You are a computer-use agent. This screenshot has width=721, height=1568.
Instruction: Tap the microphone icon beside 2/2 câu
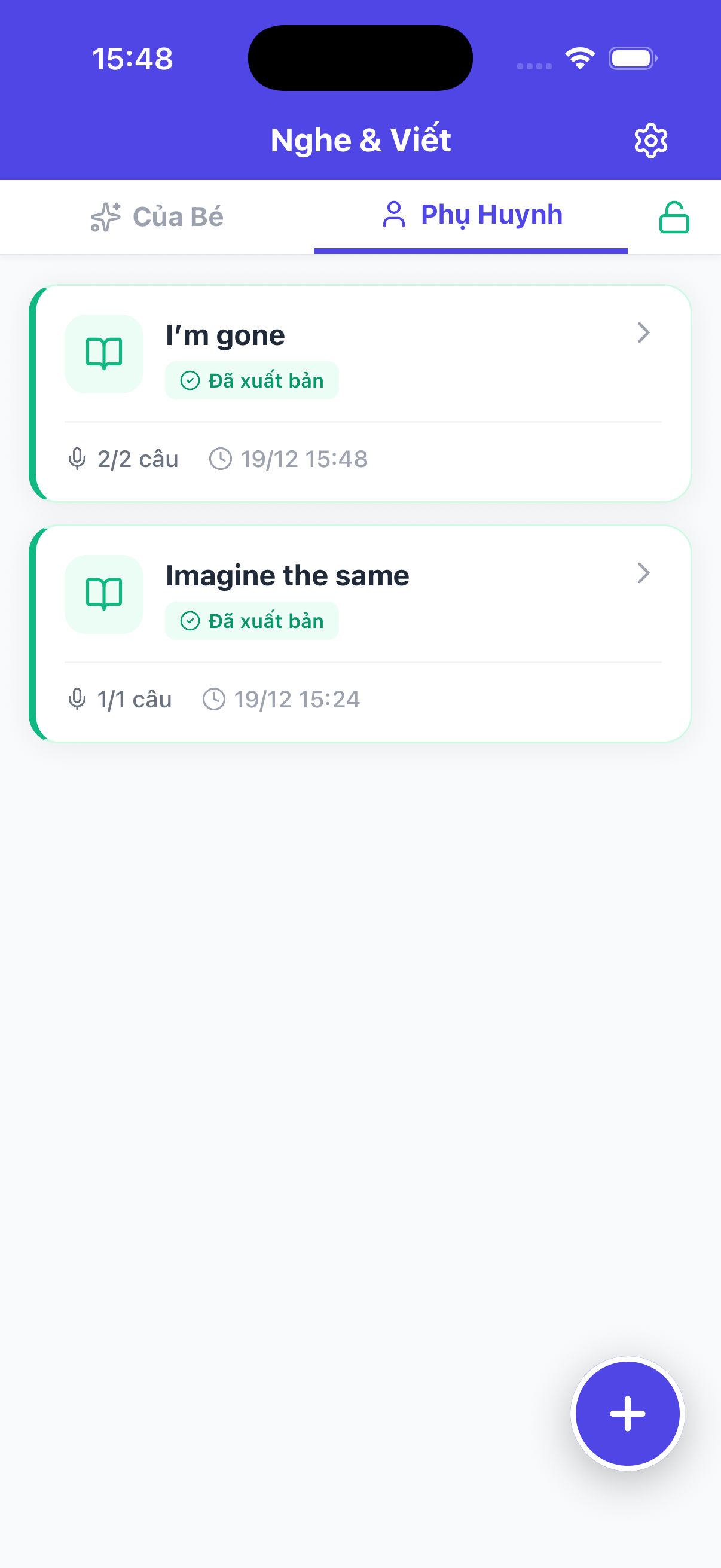[77, 459]
